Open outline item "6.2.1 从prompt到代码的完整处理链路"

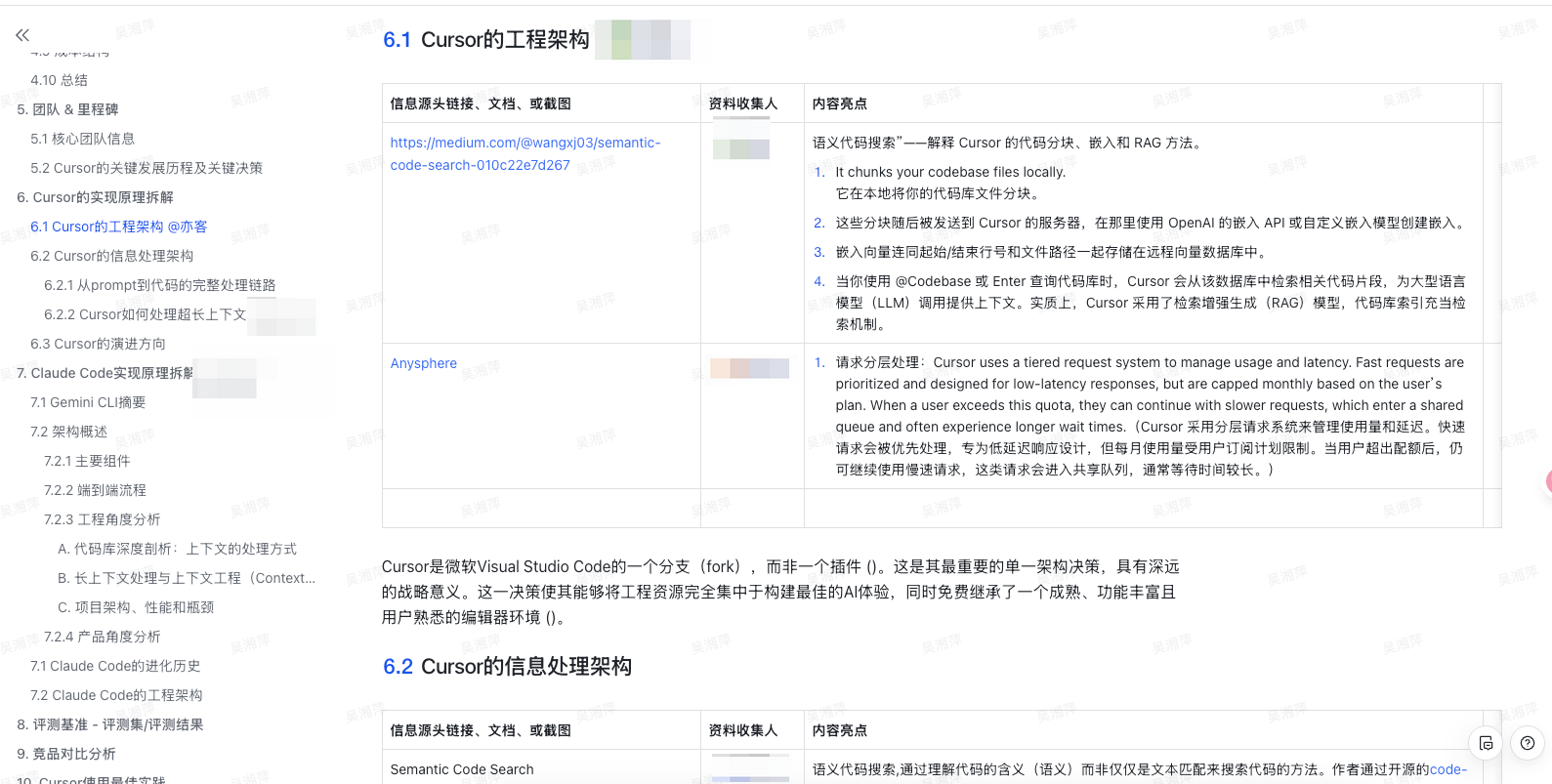click(160, 285)
